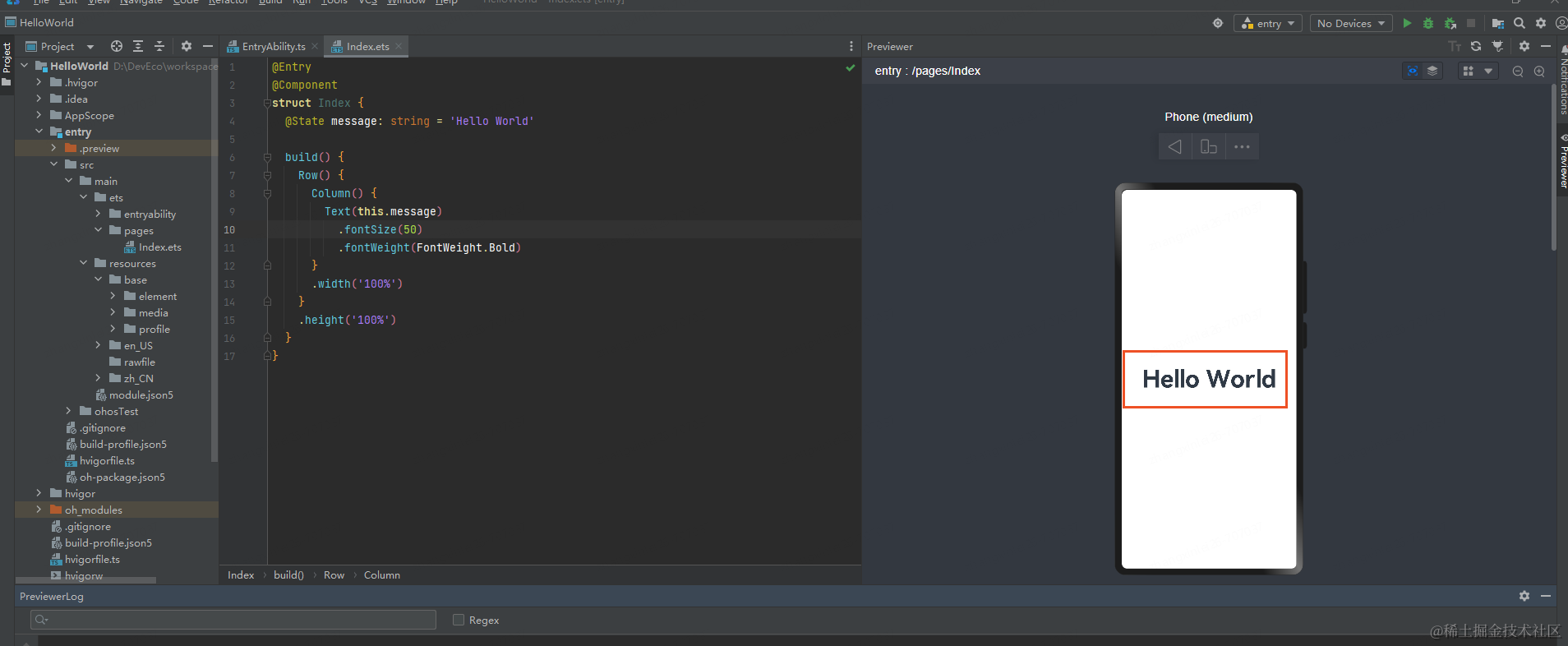Image resolution: width=1568 pixels, height=646 pixels.
Task: Click the preview back triangle button
Action: pyautogui.click(x=1175, y=147)
